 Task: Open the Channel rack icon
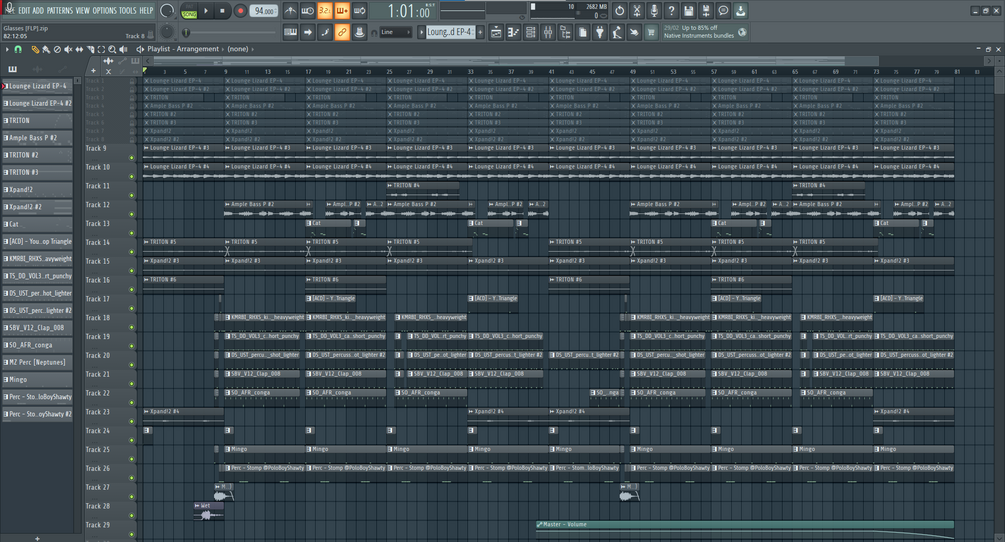(x=531, y=32)
